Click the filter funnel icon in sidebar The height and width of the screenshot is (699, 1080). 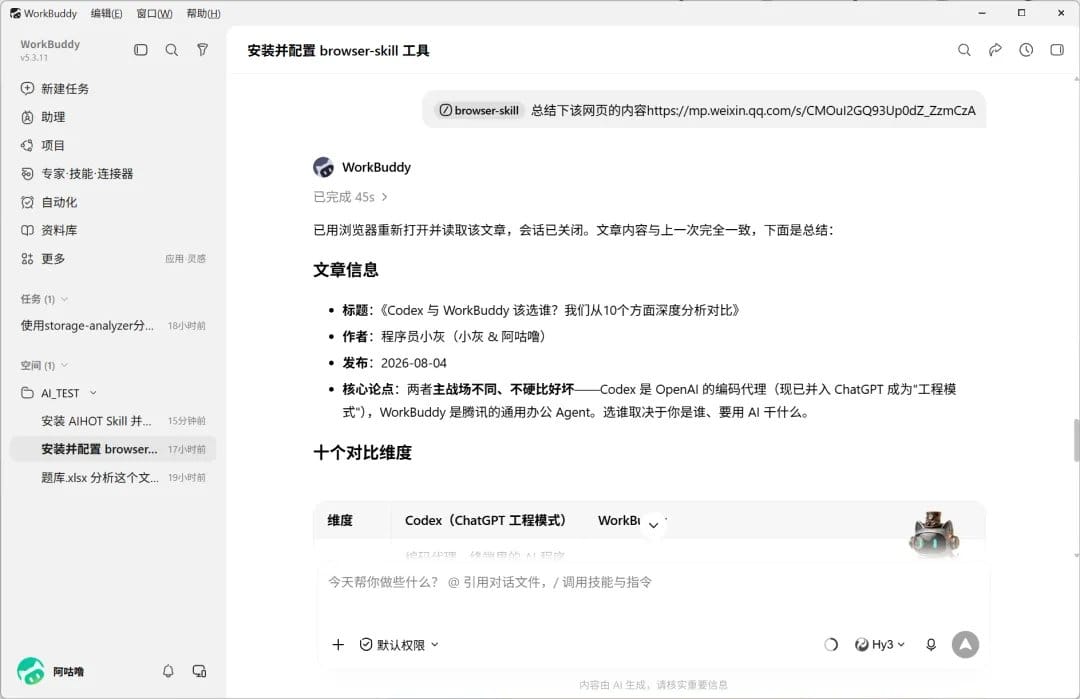(x=202, y=50)
